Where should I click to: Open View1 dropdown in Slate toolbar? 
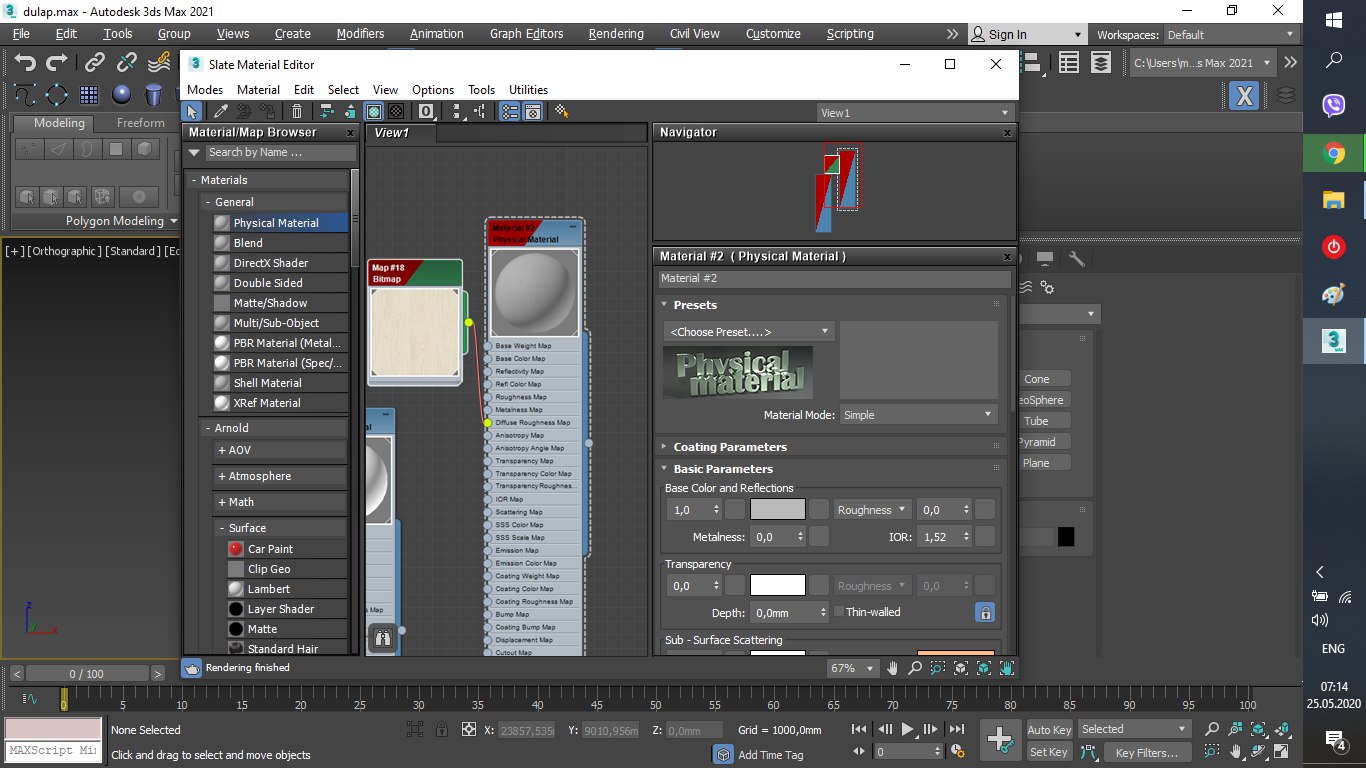pos(916,113)
